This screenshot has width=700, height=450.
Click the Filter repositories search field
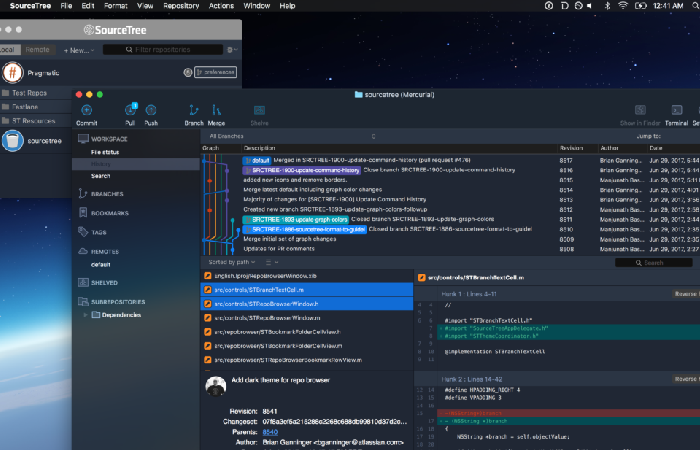coord(163,50)
